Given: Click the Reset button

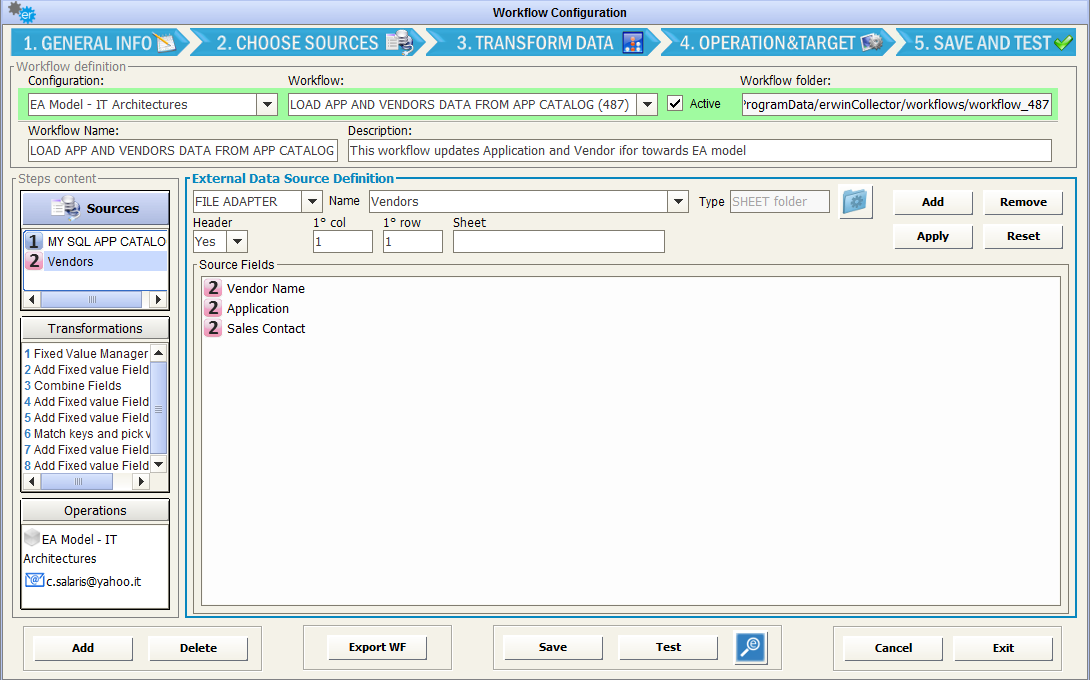Looking at the screenshot, I should tap(1023, 236).
